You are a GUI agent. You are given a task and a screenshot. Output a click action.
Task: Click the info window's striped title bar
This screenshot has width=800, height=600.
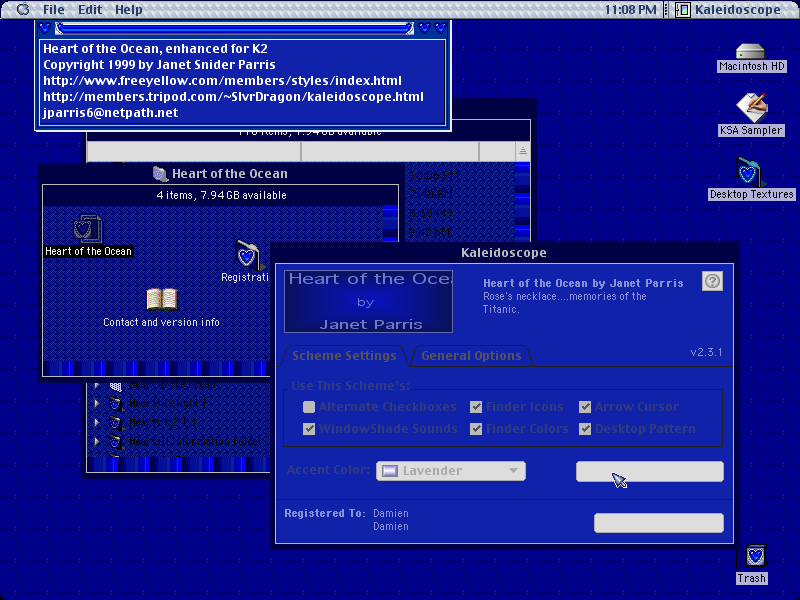(234, 29)
